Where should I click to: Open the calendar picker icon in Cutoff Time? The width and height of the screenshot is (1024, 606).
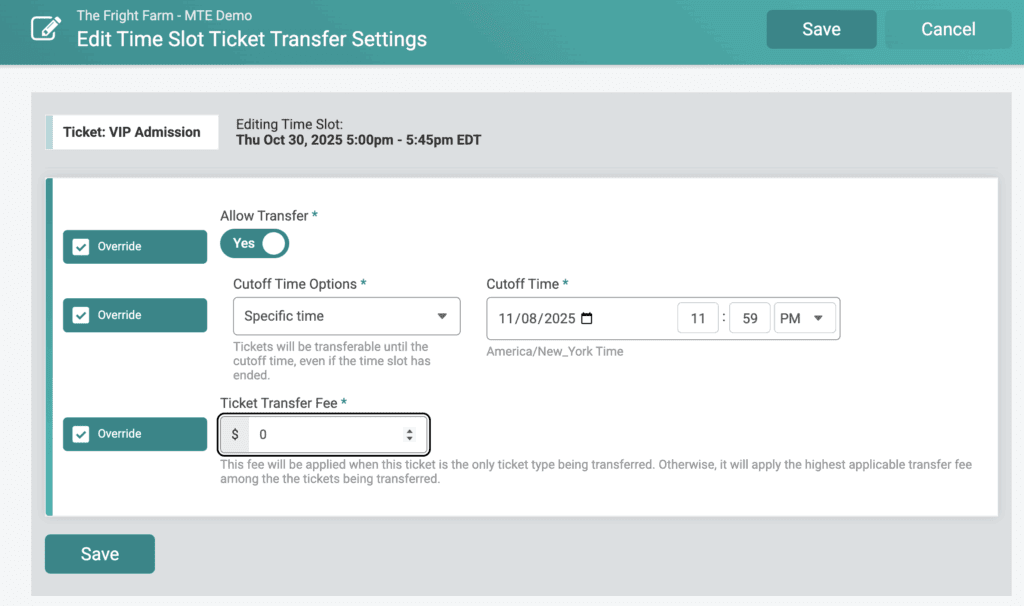pyautogui.click(x=587, y=319)
